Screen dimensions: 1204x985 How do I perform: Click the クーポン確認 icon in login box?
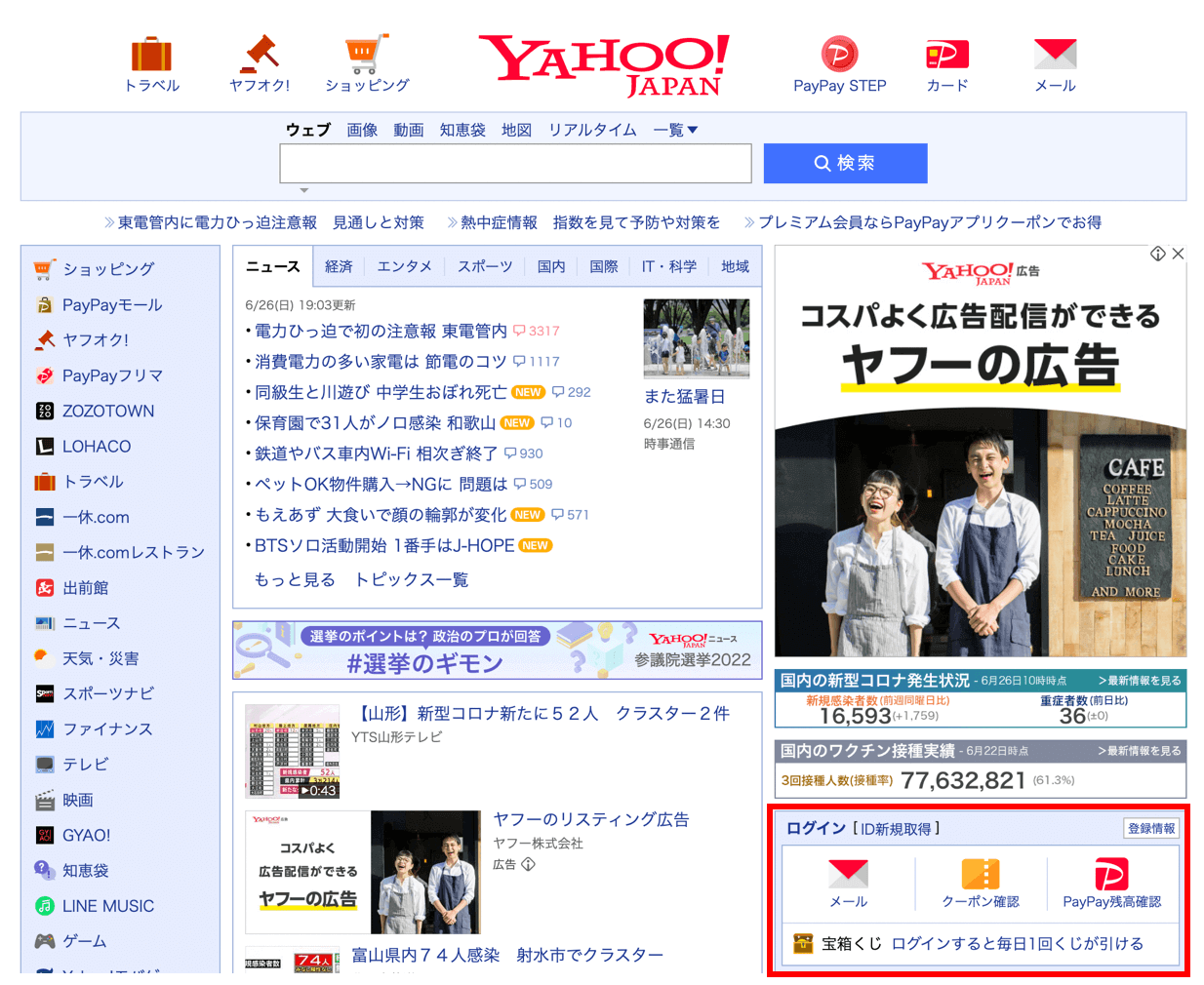(x=981, y=874)
